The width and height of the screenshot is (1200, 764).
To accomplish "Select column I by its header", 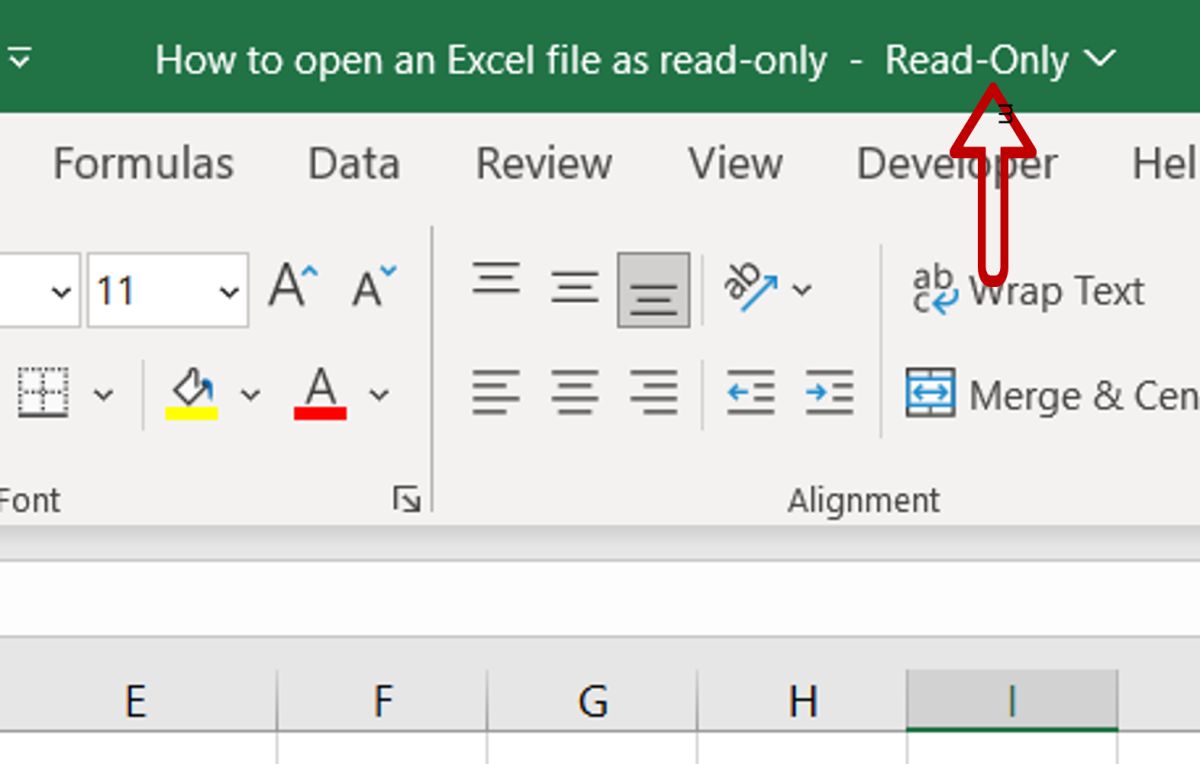I will (1012, 702).
